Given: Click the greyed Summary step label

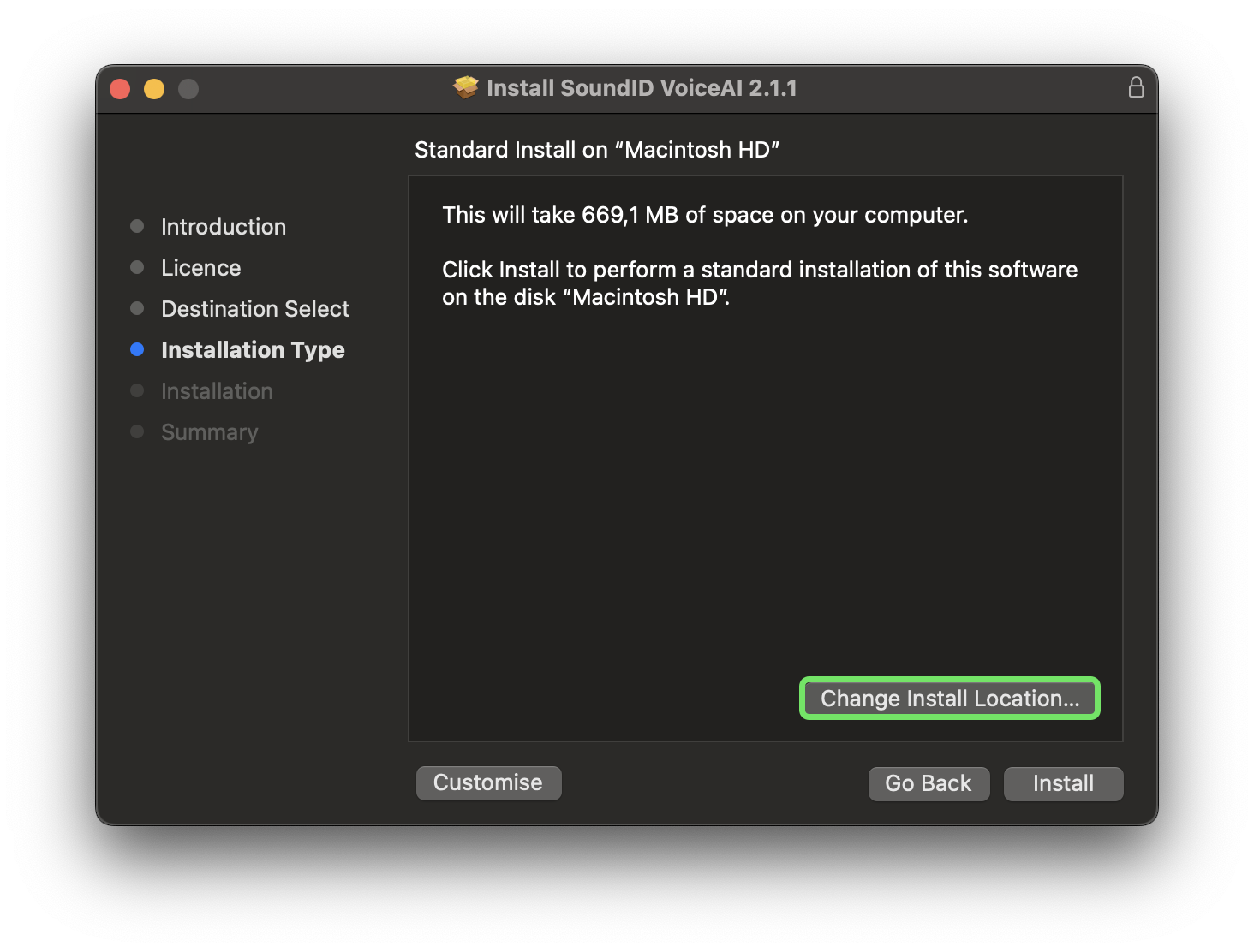Looking at the screenshot, I should pyautogui.click(x=210, y=432).
